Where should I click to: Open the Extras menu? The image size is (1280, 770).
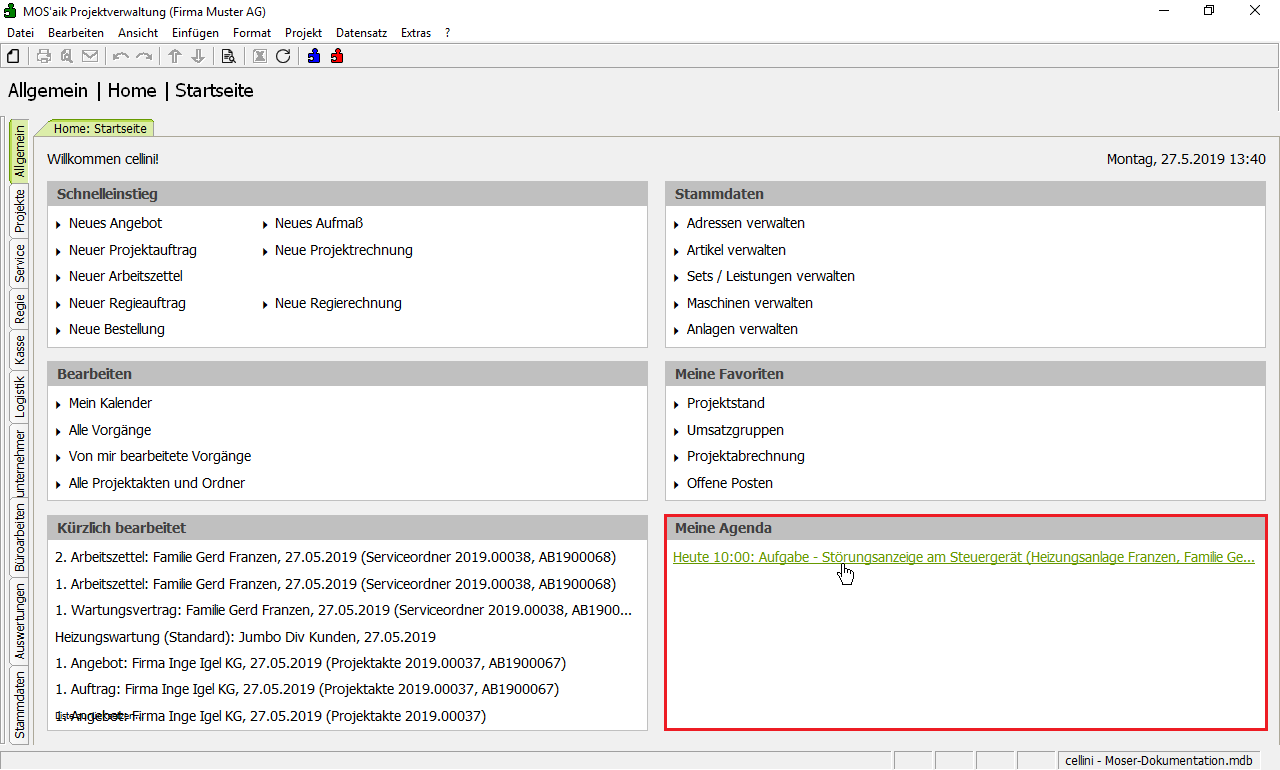(x=416, y=33)
